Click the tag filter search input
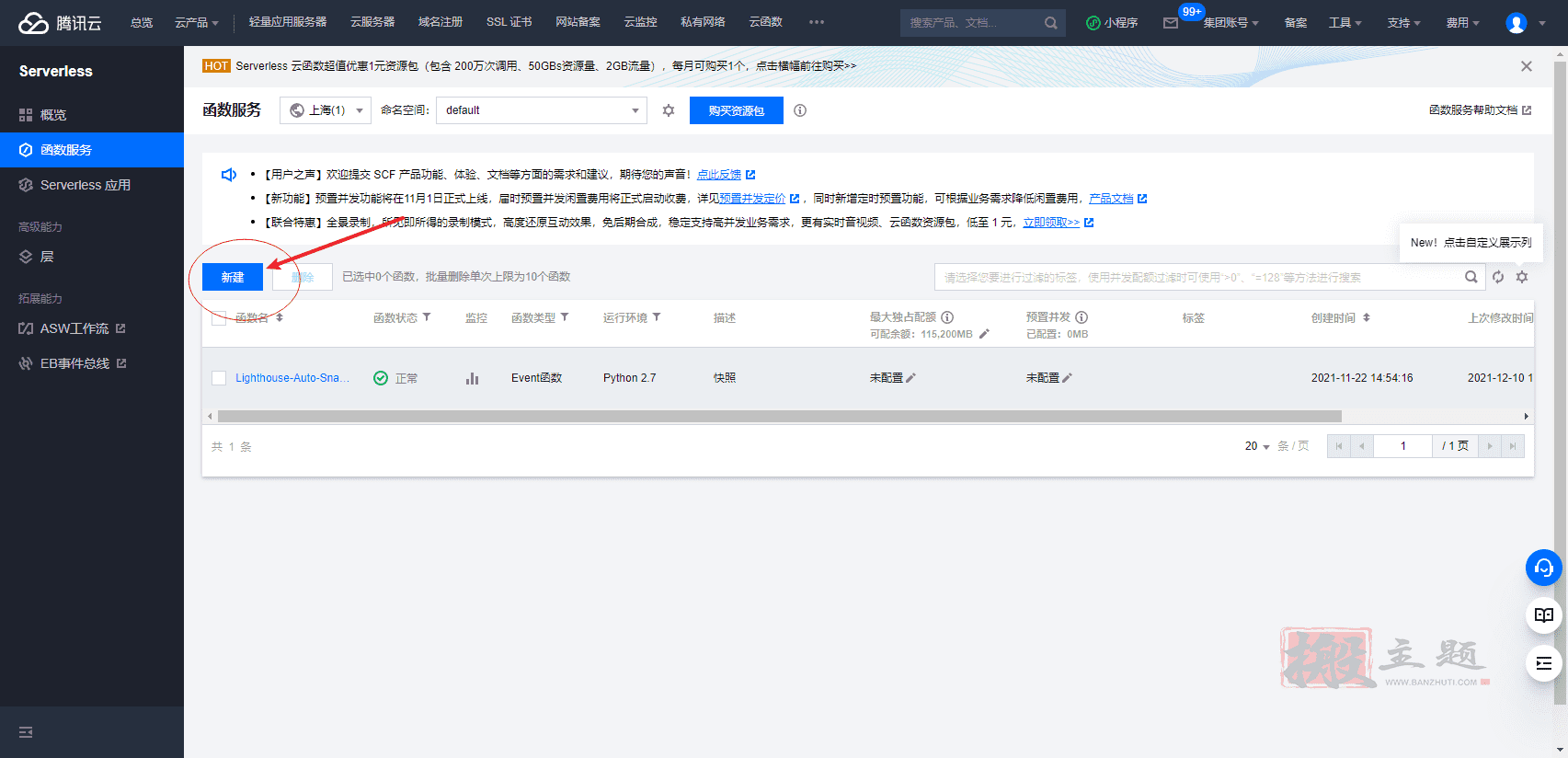This screenshot has height=758, width=1568. click(x=1199, y=277)
